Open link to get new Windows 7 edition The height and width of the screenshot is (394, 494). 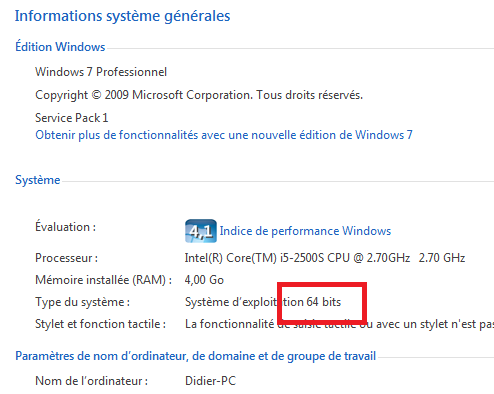coord(224,135)
